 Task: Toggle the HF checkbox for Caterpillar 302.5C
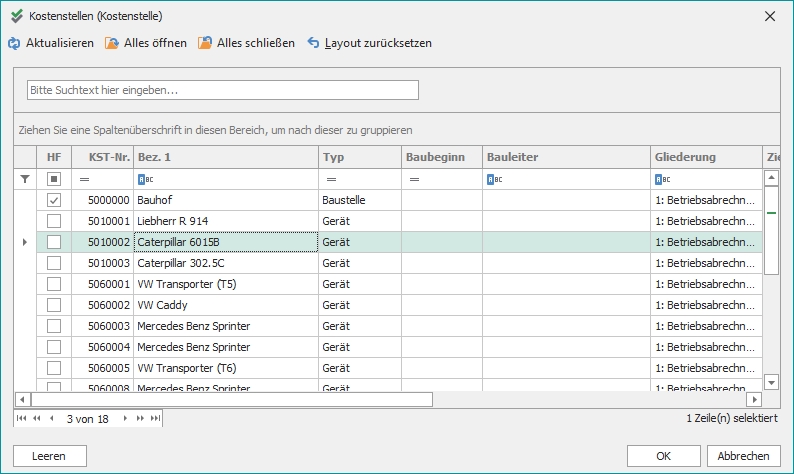pyautogui.click(x=54, y=262)
